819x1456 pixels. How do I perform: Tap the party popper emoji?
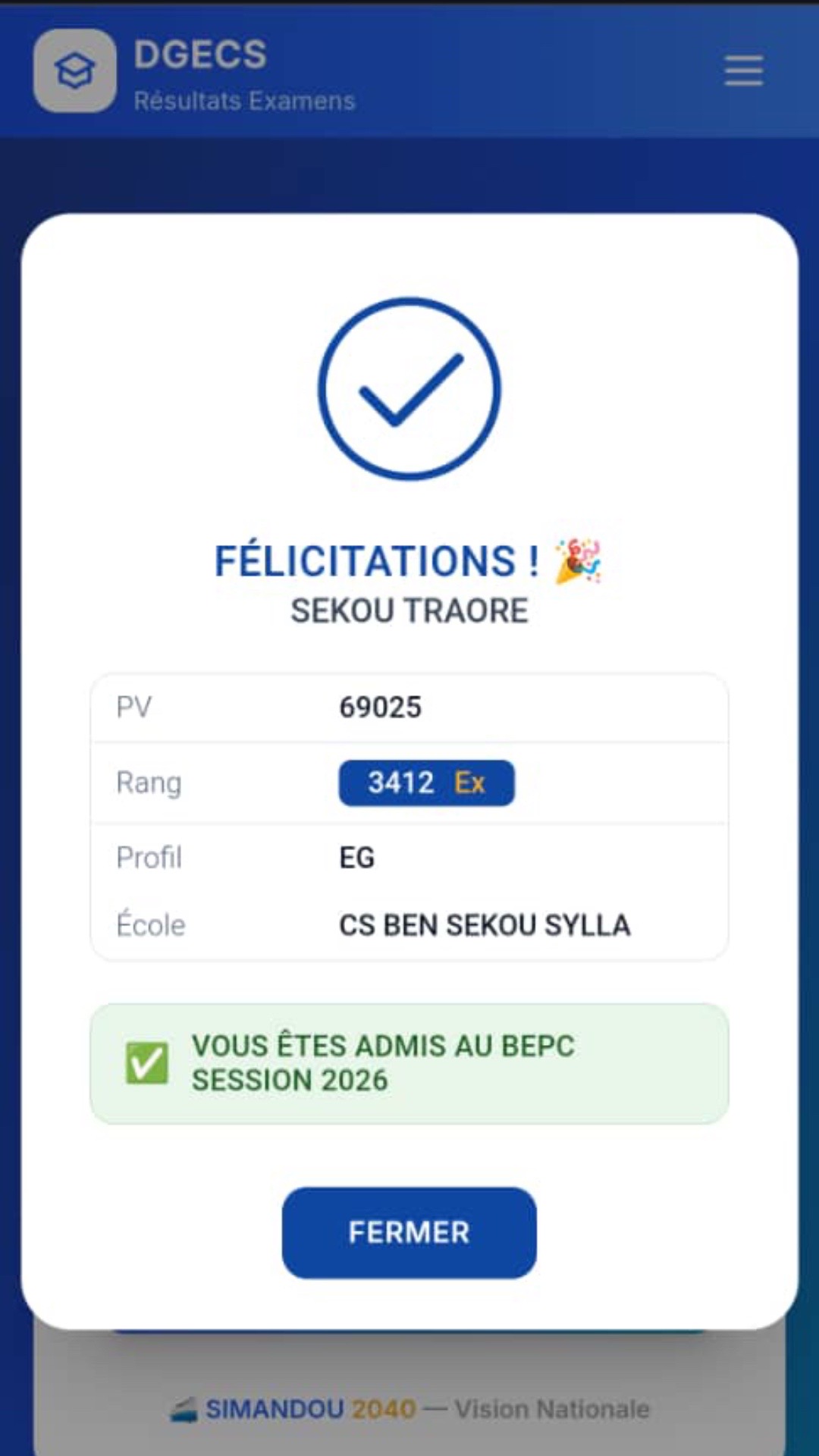tap(578, 561)
